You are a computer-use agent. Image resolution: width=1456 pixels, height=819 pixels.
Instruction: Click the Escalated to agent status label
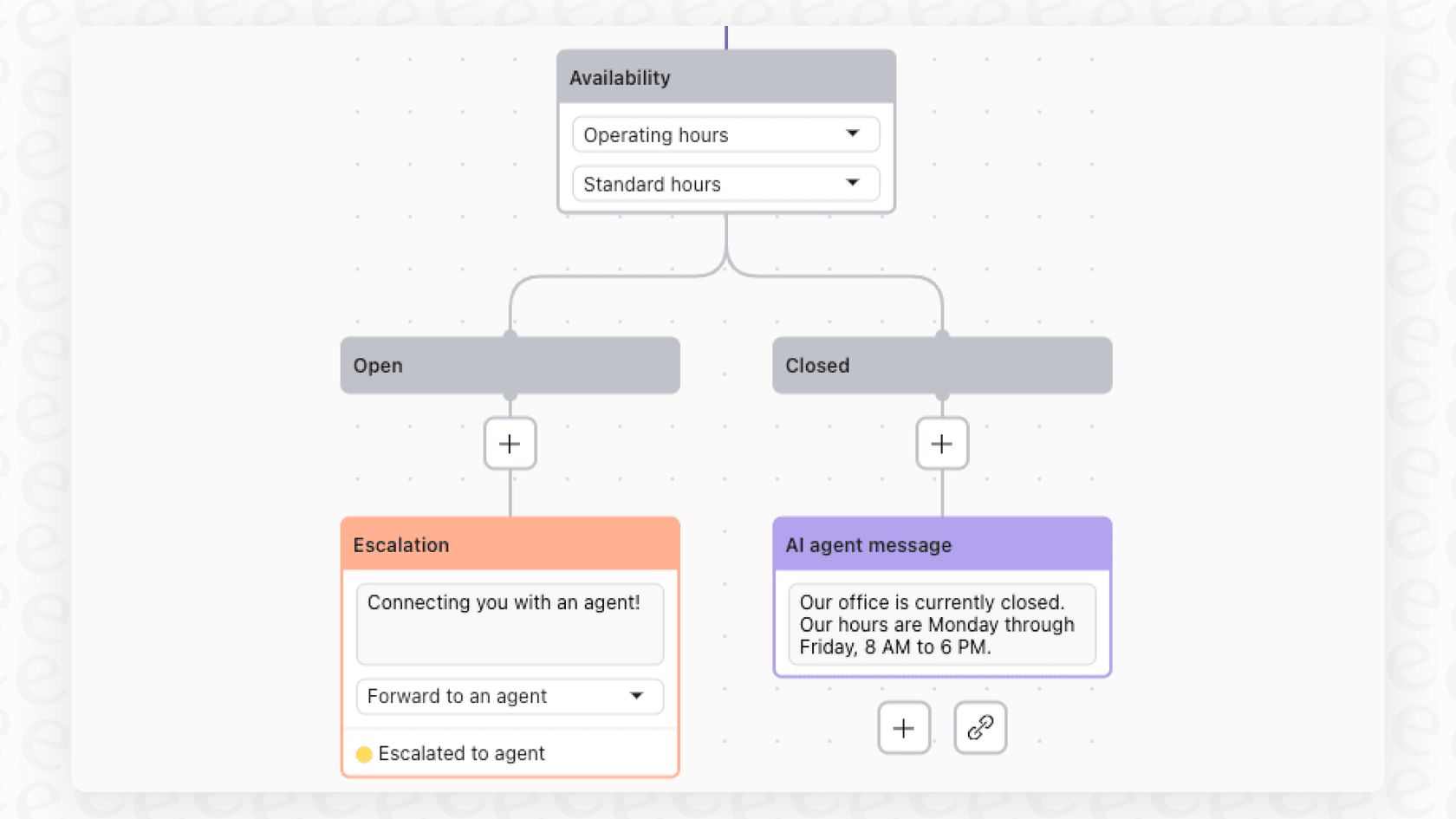tap(463, 753)
